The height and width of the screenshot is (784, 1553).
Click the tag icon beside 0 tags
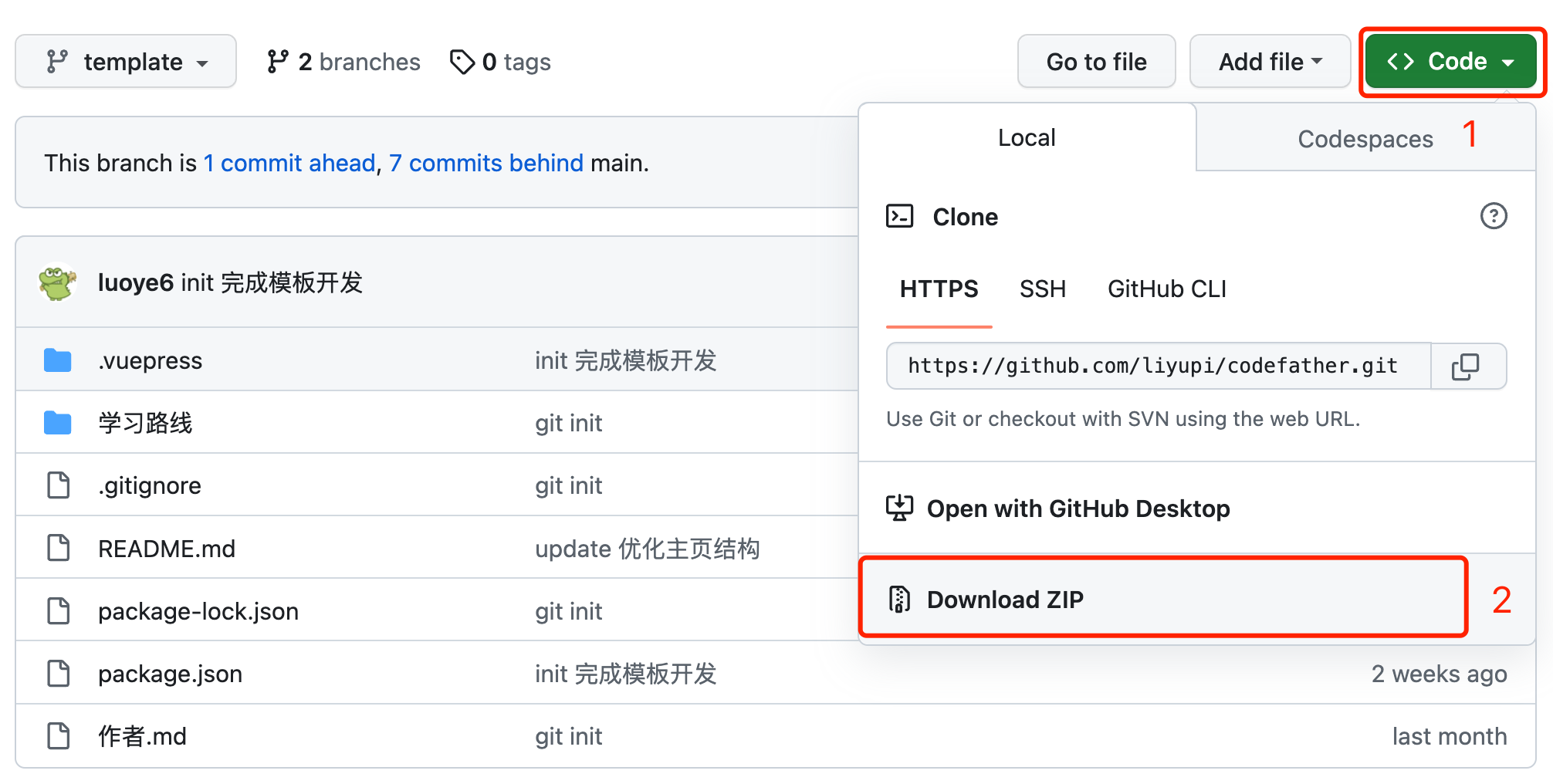[462, 62]
